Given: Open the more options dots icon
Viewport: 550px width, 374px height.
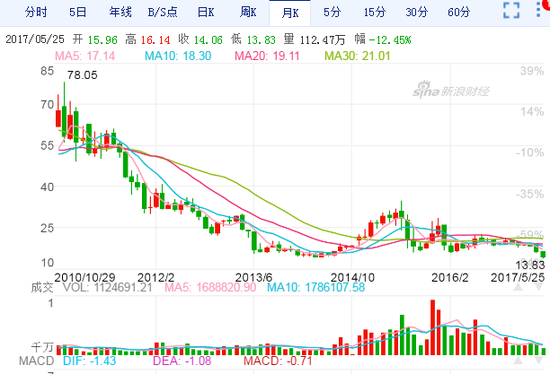Looking at the screenshot, I should click(539, 9).
